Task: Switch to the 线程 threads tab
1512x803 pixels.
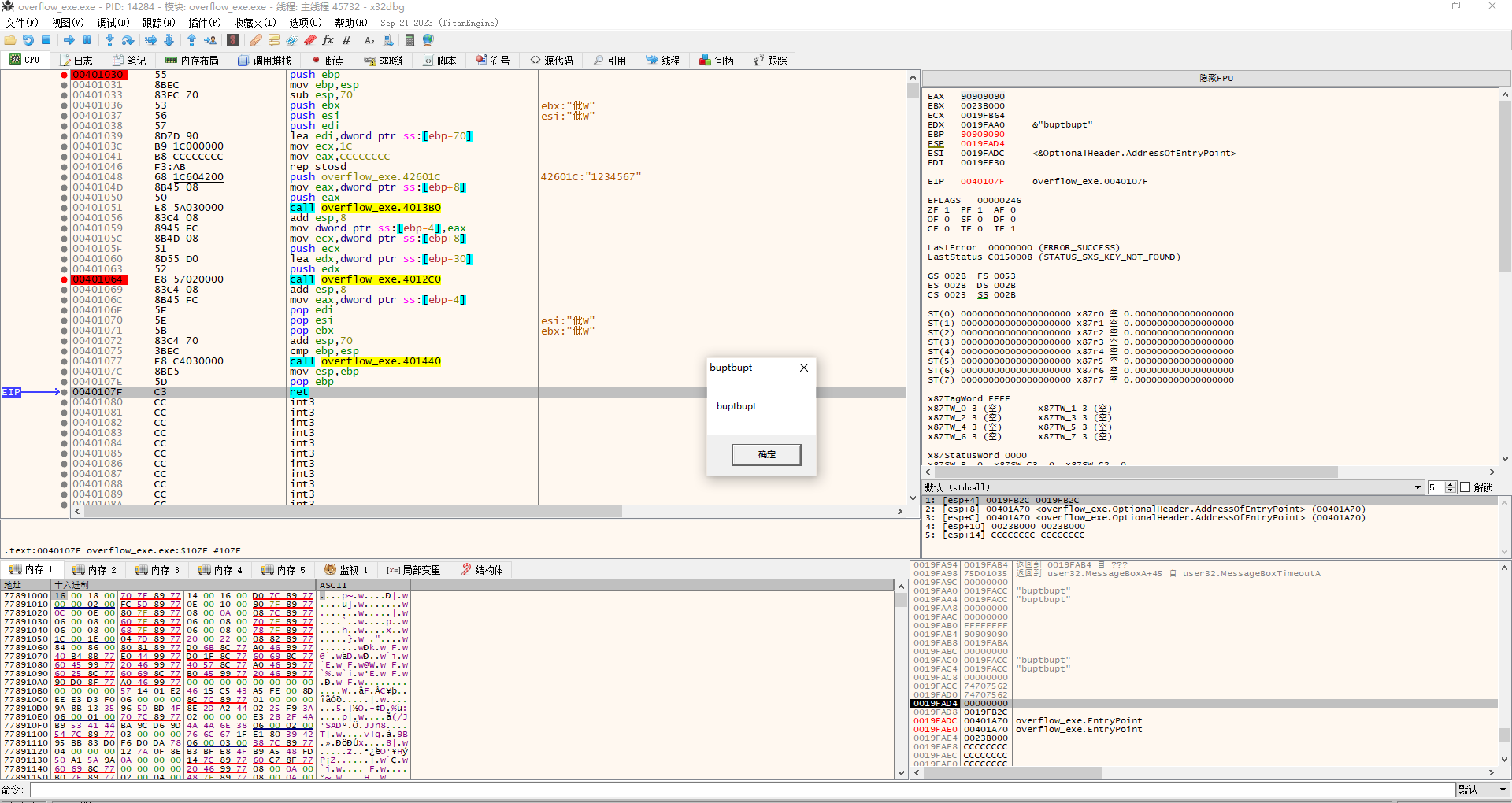Action: pyautogui.click(x=663, y=61)
